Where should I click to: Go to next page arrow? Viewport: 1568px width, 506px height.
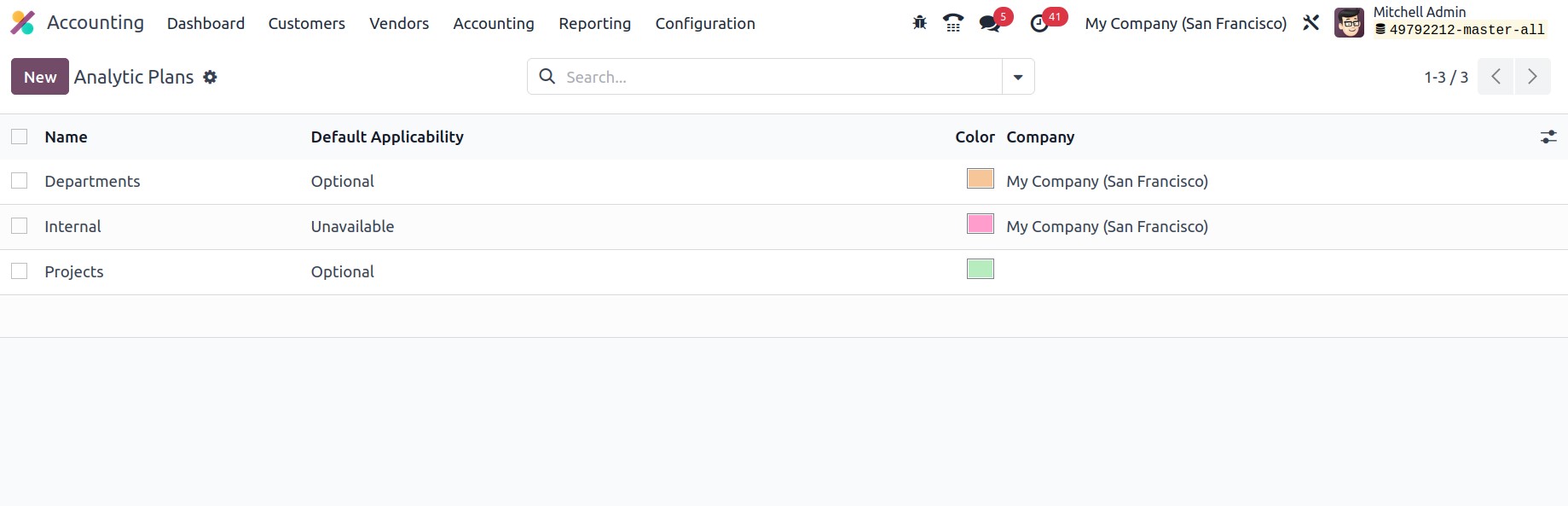point(1532,77)
